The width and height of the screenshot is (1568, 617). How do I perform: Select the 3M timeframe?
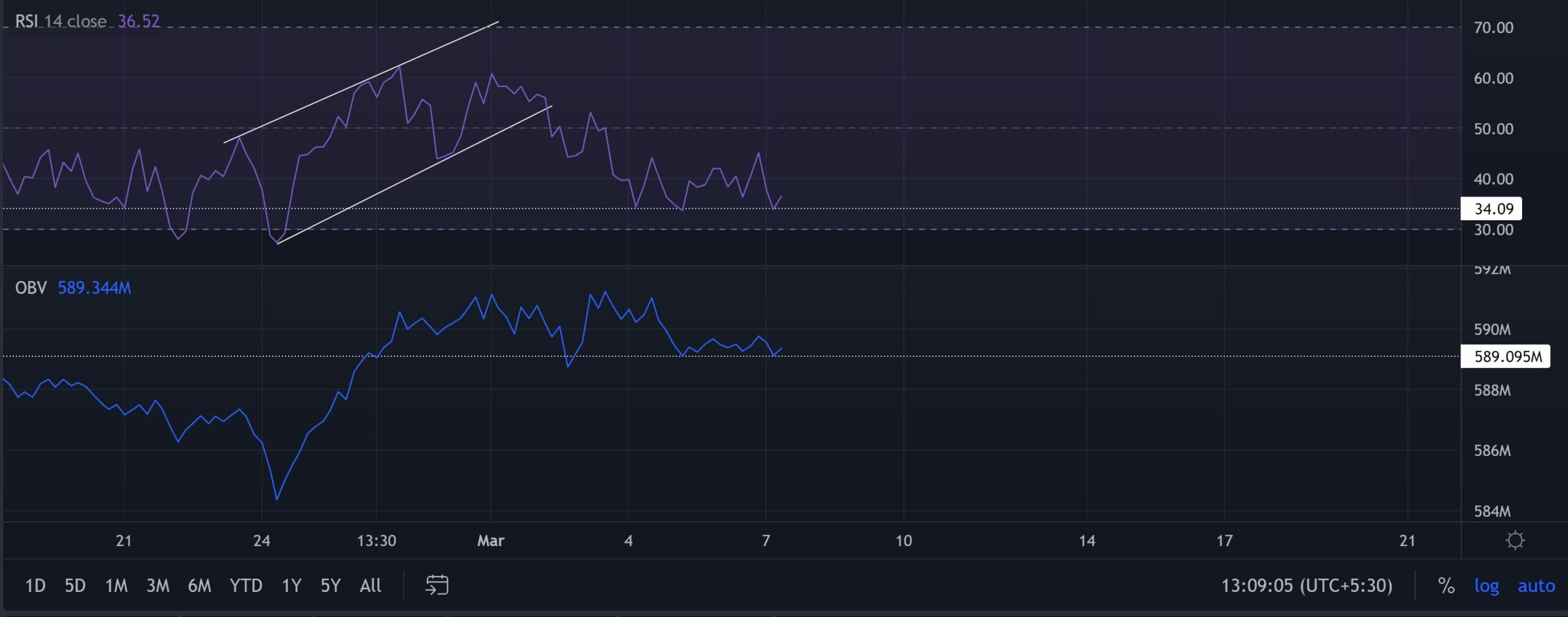point(157,585)
